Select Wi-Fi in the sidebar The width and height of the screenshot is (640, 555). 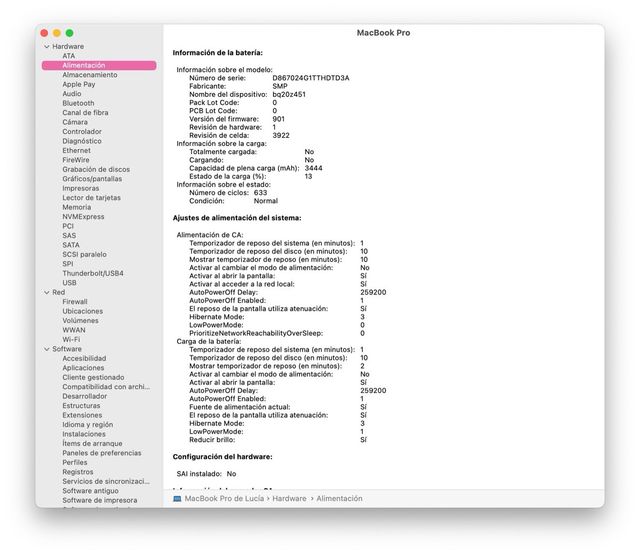pos(71,340)
